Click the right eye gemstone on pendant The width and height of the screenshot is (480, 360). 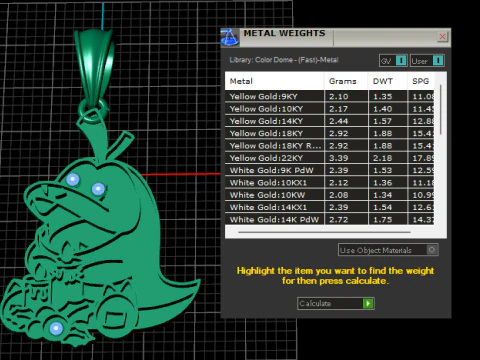pyautogui.click(x=98, y=189)
